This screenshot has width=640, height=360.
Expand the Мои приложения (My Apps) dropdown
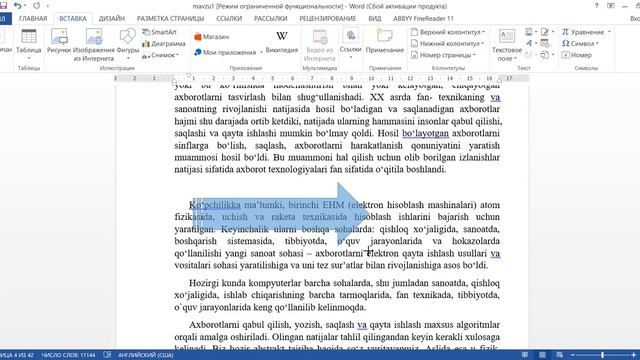(x=261, y=52)
